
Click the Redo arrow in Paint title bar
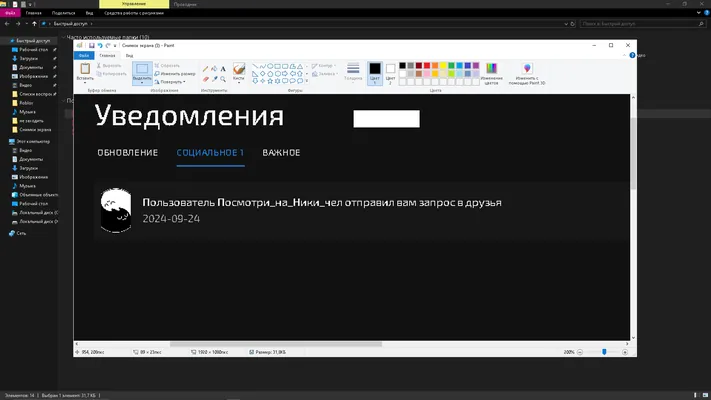click(x=108, y=45)
